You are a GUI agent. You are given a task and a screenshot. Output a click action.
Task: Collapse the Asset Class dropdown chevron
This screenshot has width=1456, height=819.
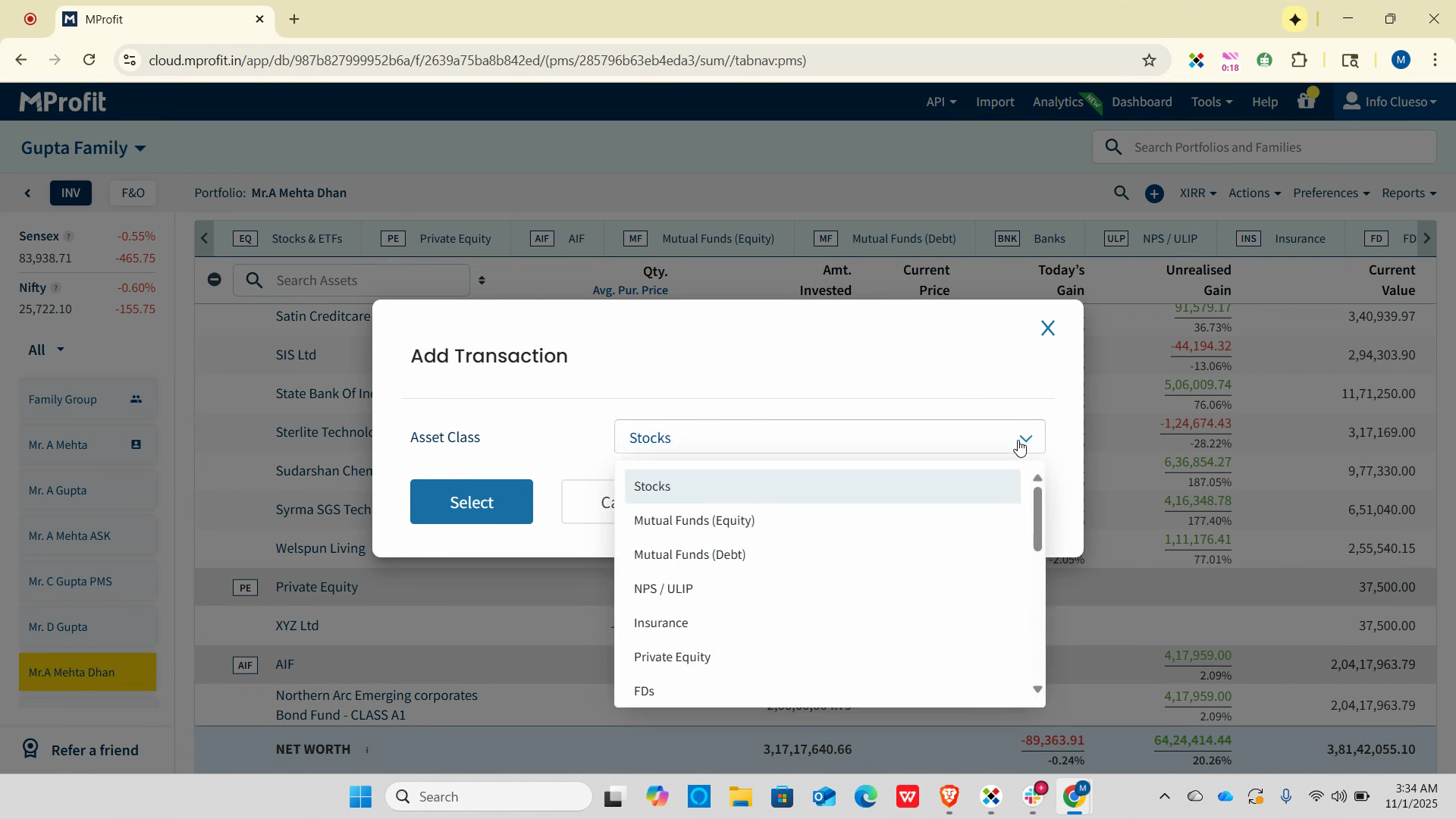point(1025,438)
